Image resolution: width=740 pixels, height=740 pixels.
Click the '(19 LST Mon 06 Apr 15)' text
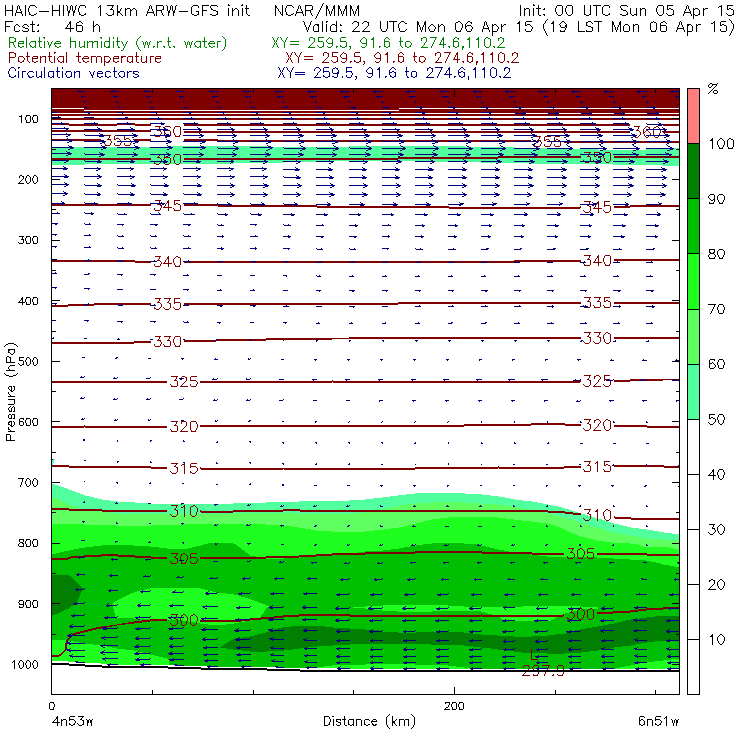point(639,27)
